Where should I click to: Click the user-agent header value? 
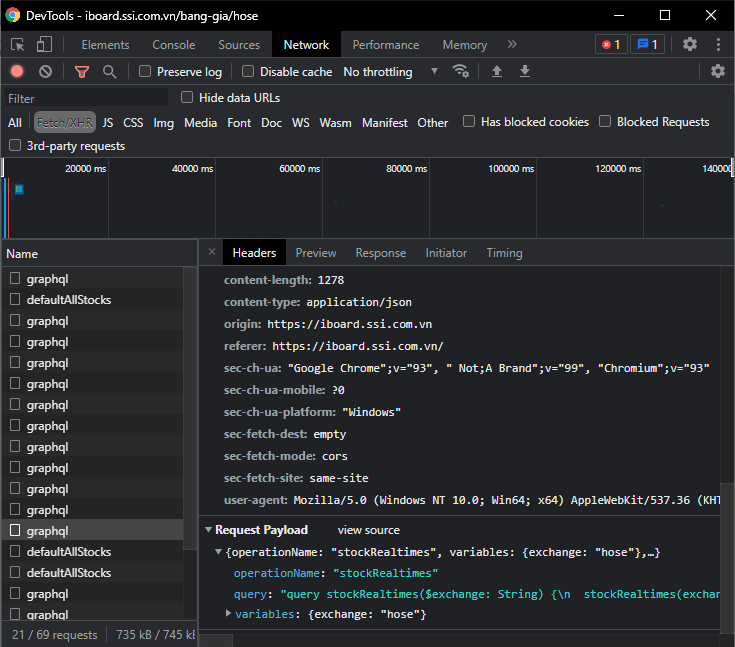(x=507, y=500)
